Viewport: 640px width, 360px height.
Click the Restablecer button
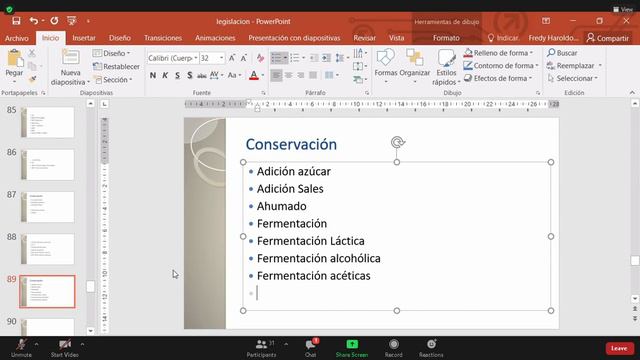(116, 66)
